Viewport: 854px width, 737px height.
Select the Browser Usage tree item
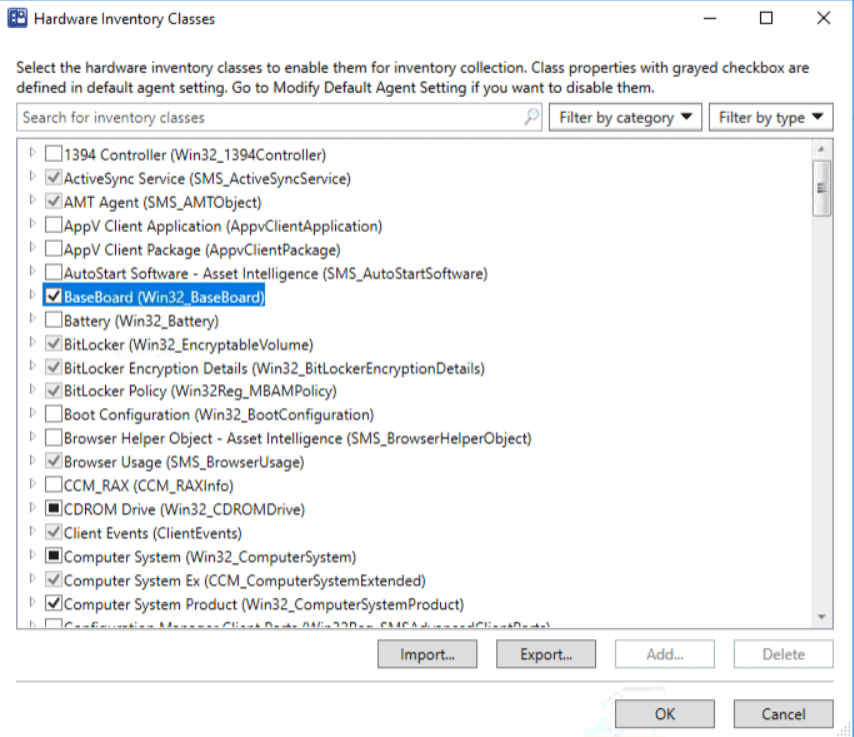(160, 462)
